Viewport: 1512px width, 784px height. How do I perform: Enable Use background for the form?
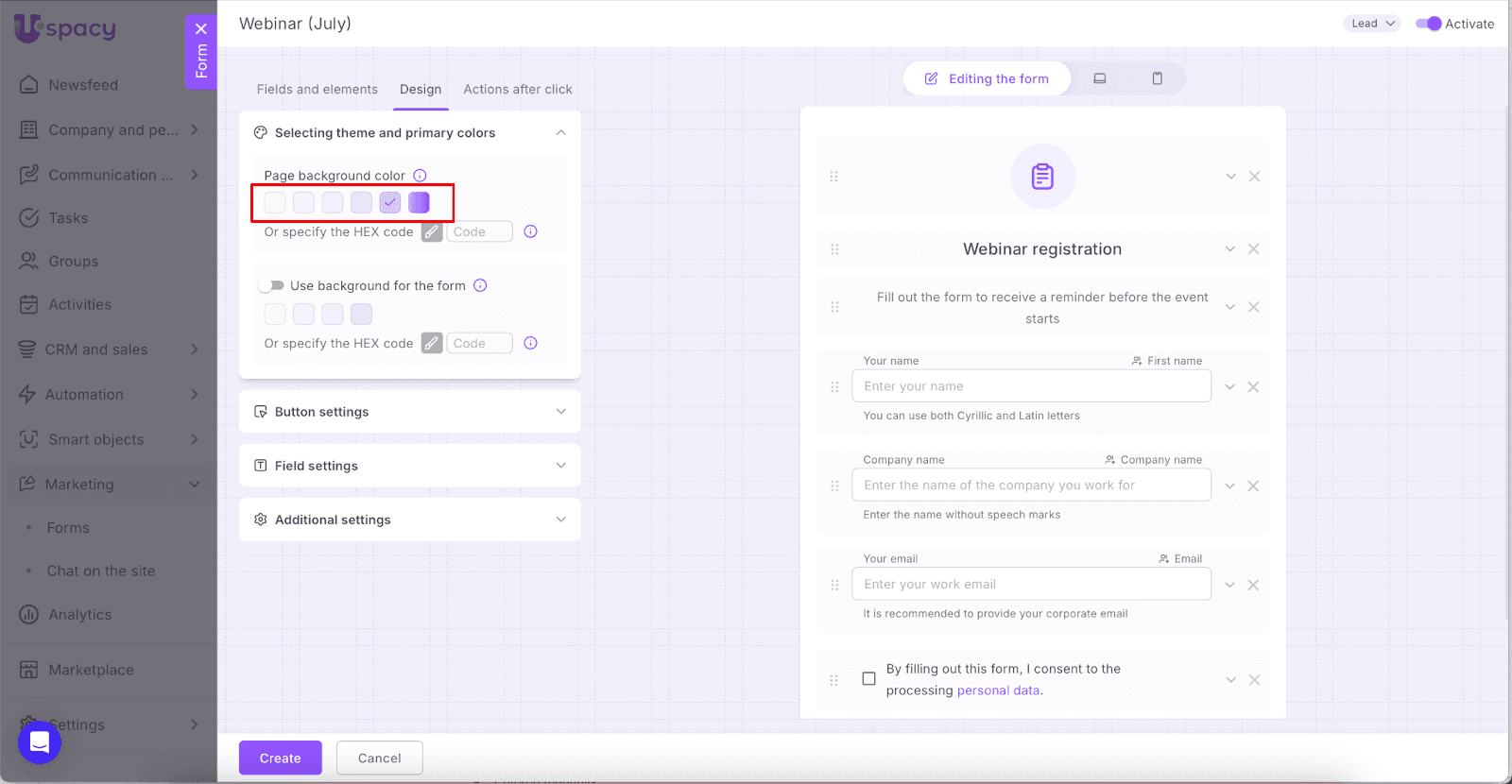271,285
